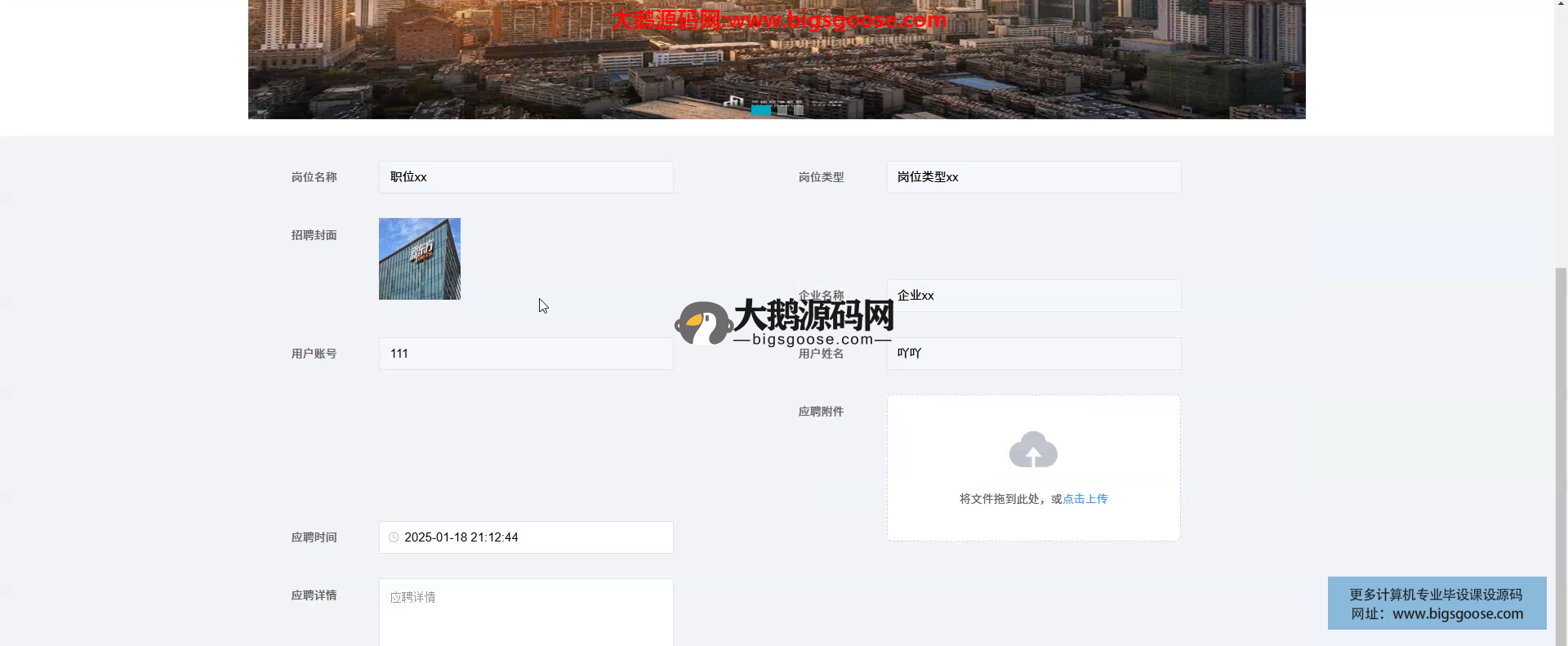This screenshot has height=646, width=1568.
Task: Click the 用户姓名 input field
Action: click(1033, 354)
